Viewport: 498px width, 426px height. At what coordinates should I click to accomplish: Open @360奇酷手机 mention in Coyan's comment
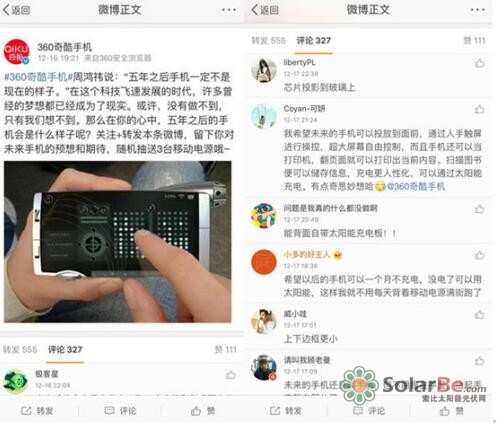point(416,186)
